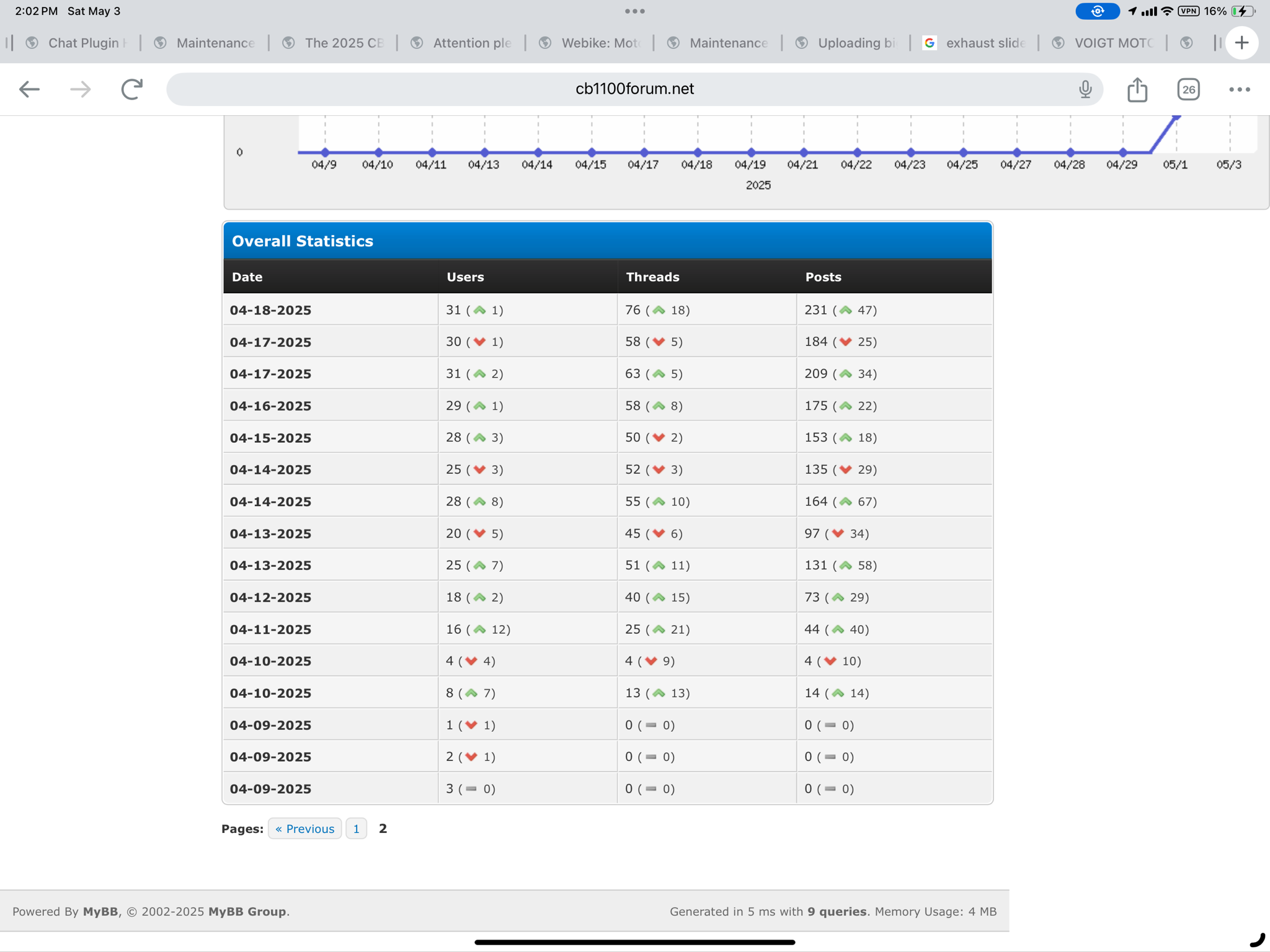The width and height of the screenshot is (1270, 952).
Task: Switch to the exhaust slide Google tab
Action: coord(974,43)
